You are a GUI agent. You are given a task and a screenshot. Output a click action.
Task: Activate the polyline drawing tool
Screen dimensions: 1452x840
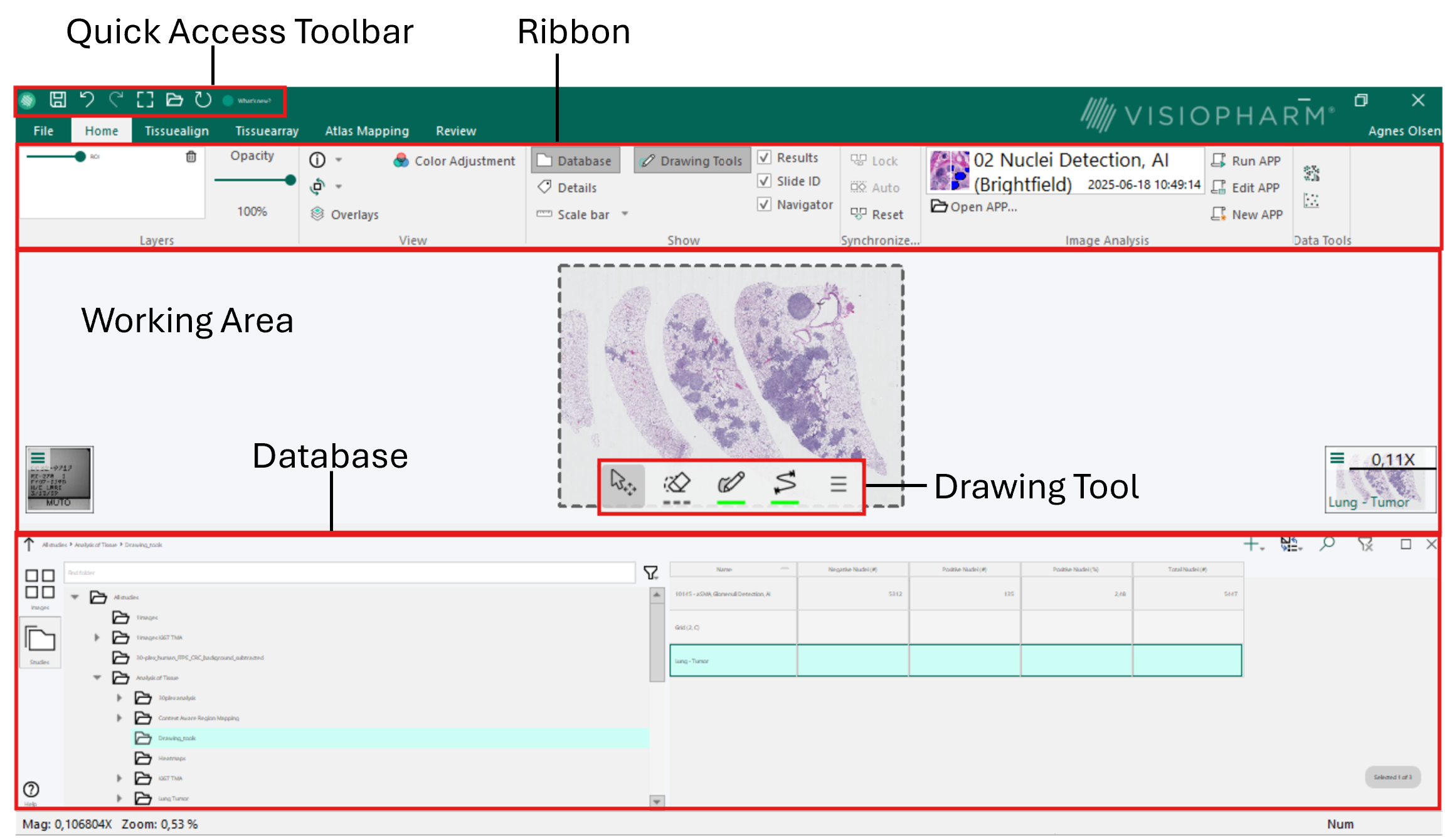785,483
